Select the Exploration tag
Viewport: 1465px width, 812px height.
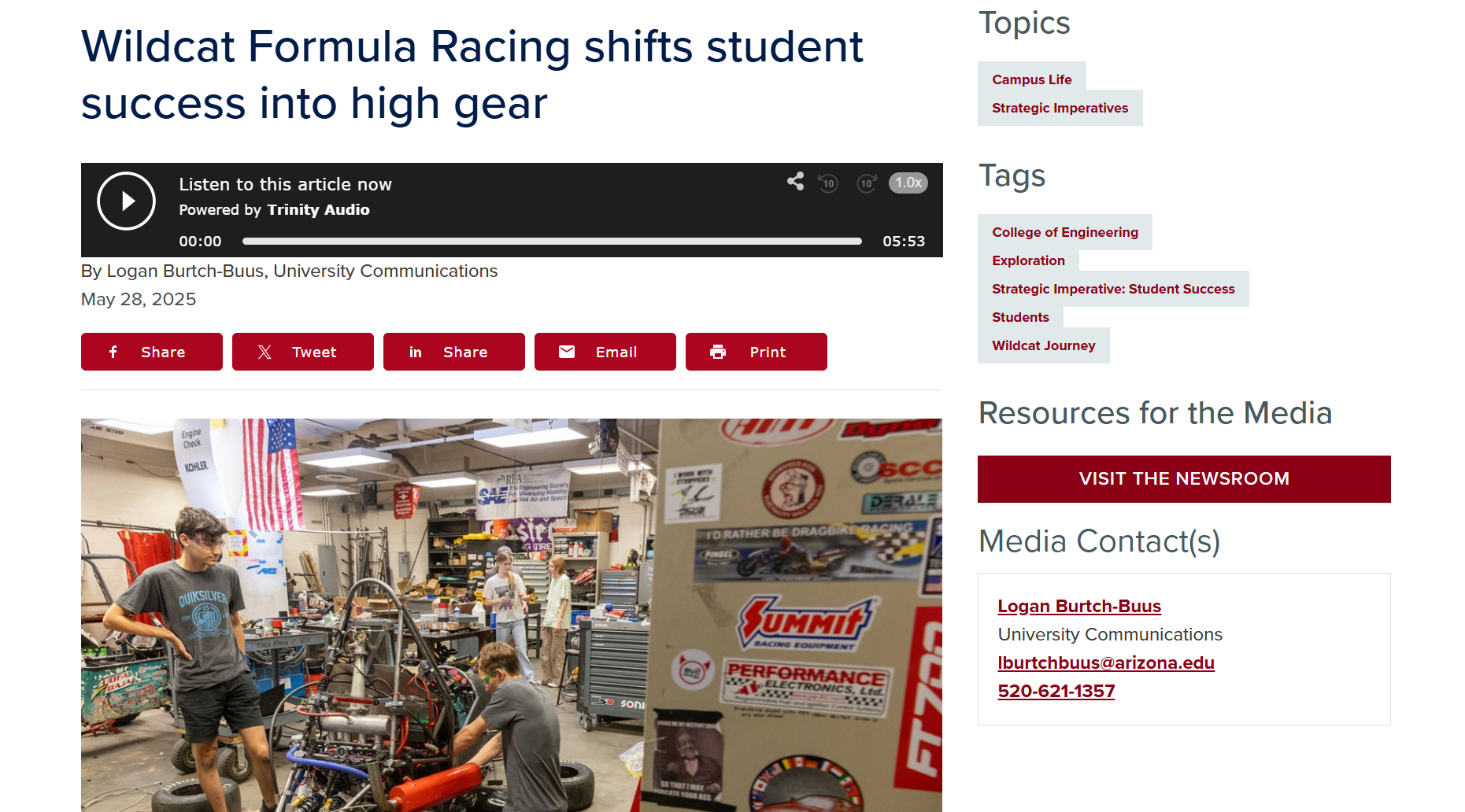coord(1028,260)
